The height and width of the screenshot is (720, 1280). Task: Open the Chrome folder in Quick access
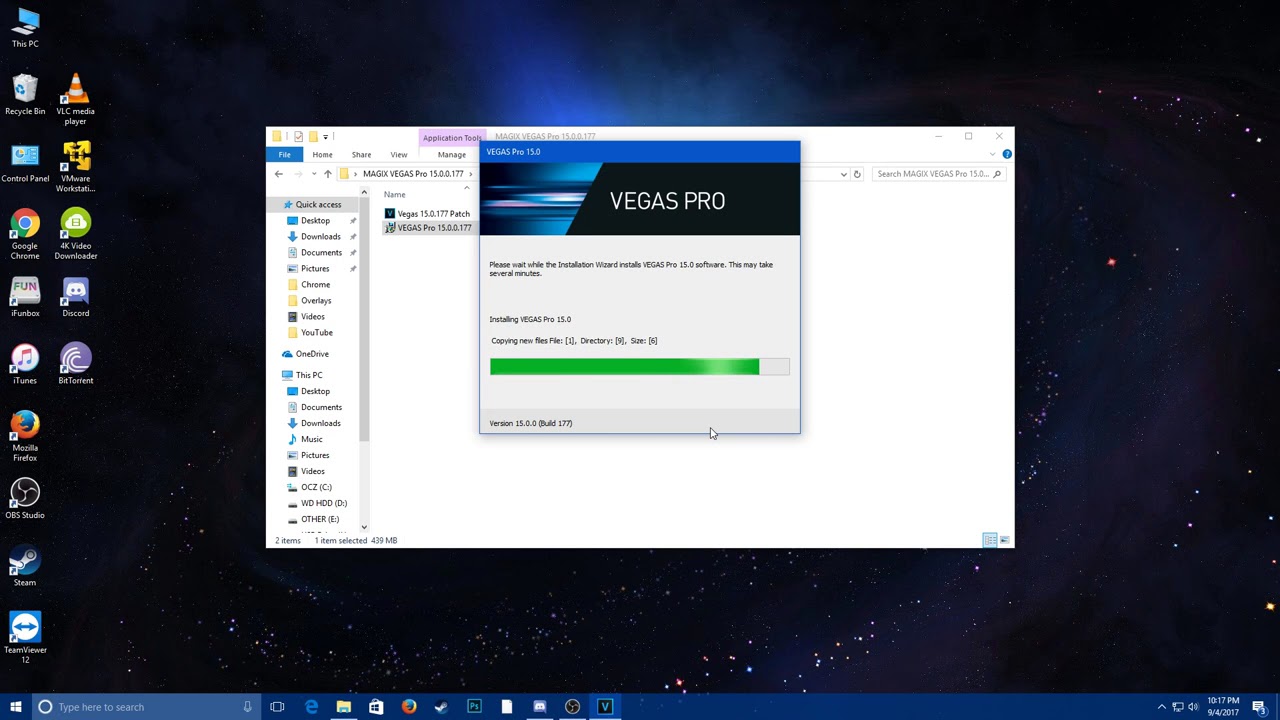tap(315, 284)
